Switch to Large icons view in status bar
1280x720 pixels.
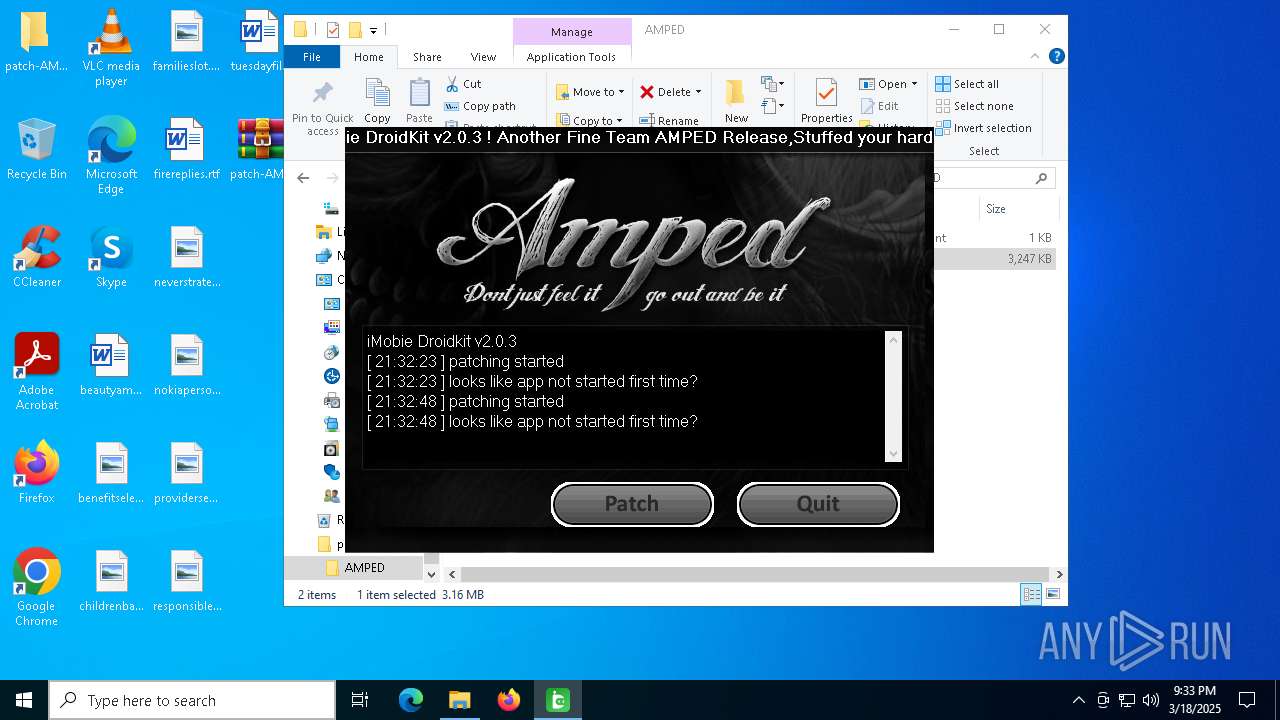pyautogui.click(x=1052, y=595)
